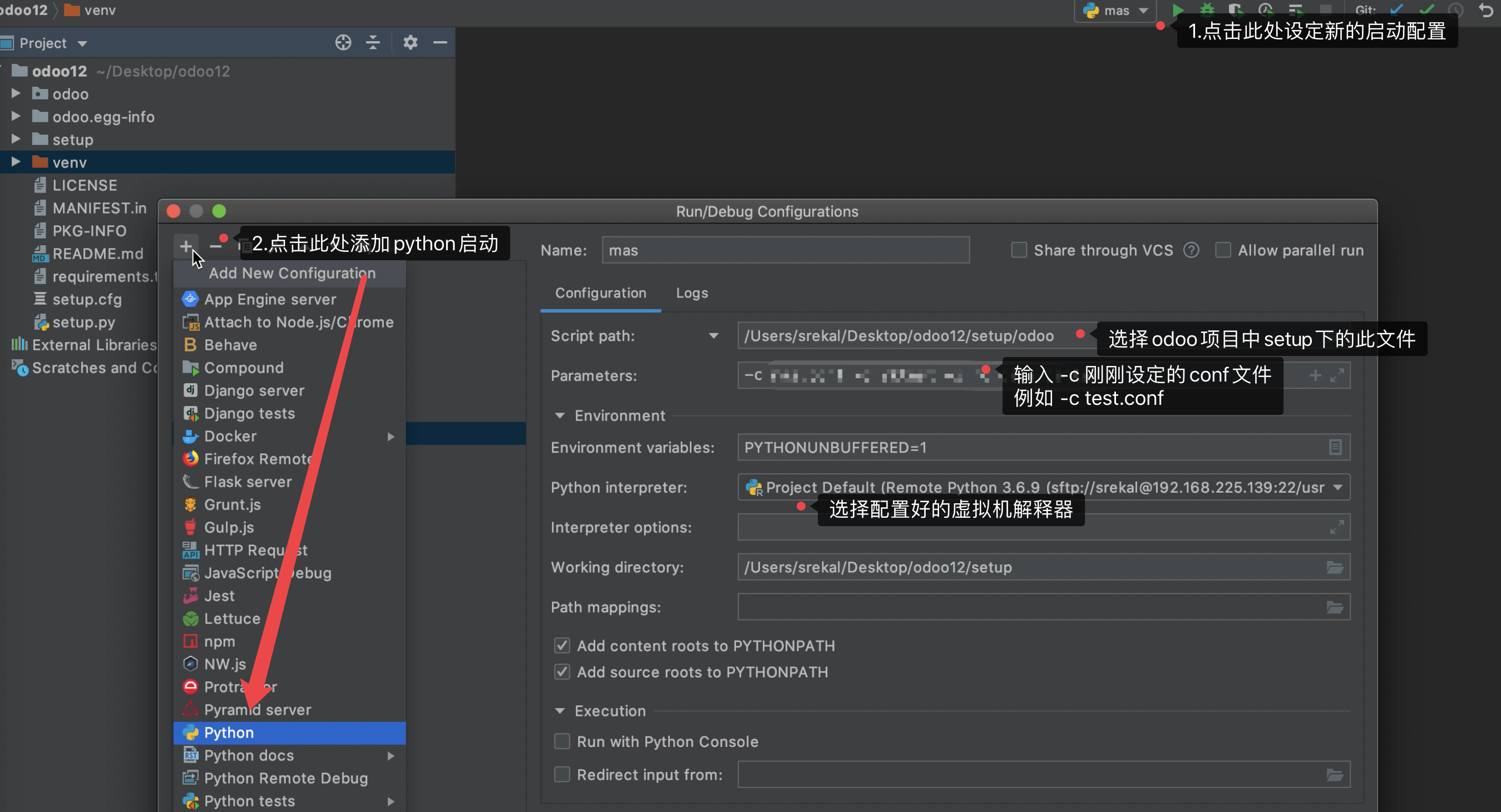
Task: Collapse the Environment section
Action: pos(559,416)
